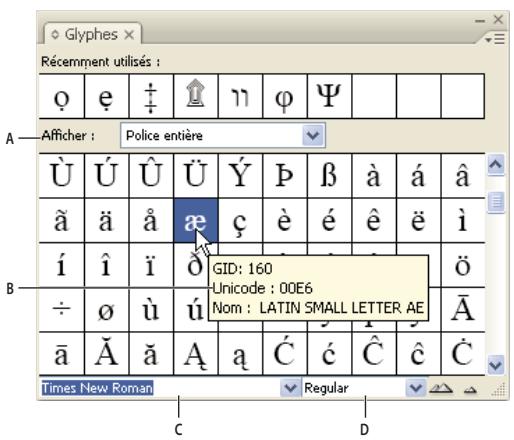Click the scrollbar down arrow

point(496,365)
